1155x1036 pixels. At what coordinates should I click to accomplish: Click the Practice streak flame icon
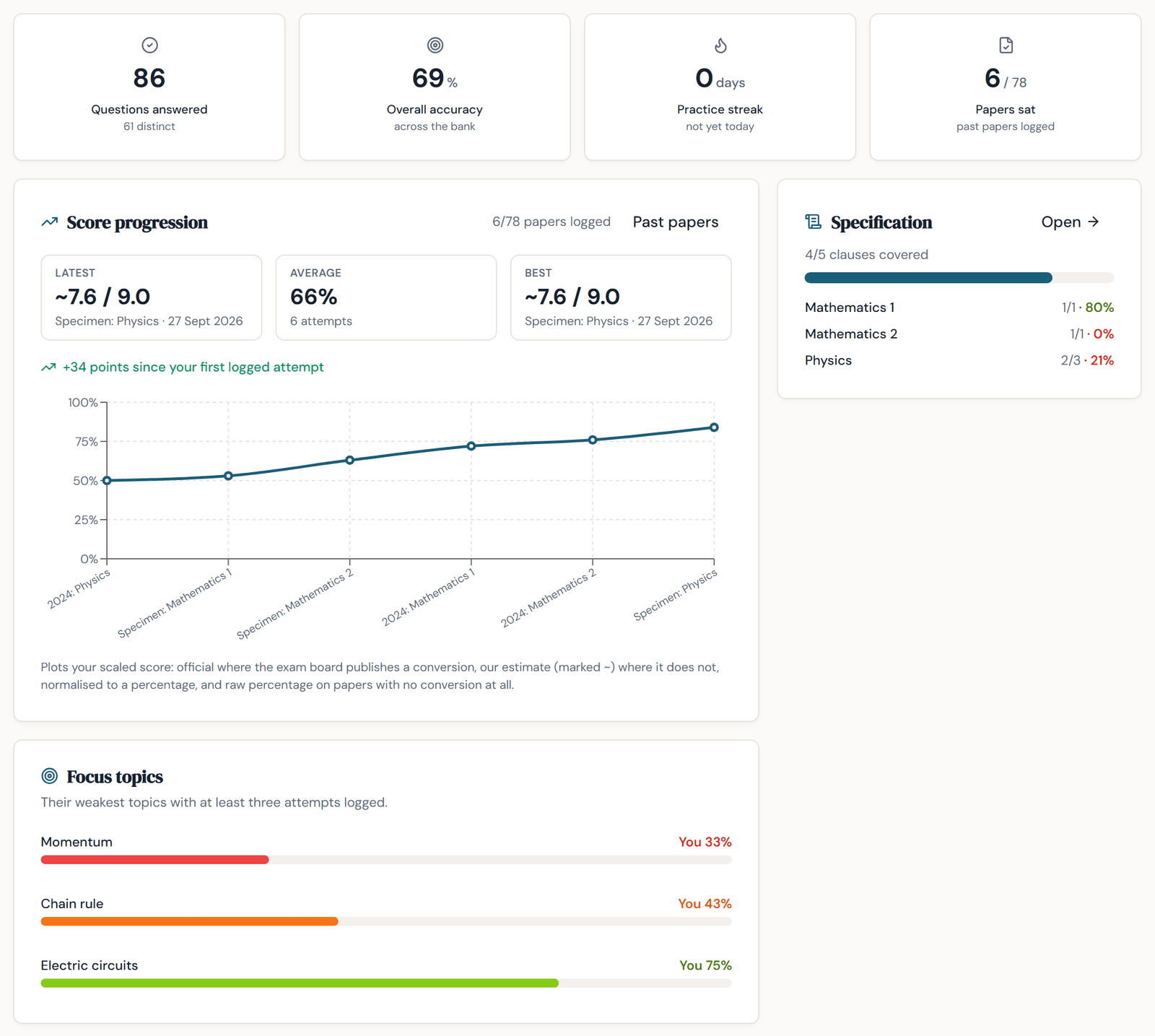coord(720,45)
